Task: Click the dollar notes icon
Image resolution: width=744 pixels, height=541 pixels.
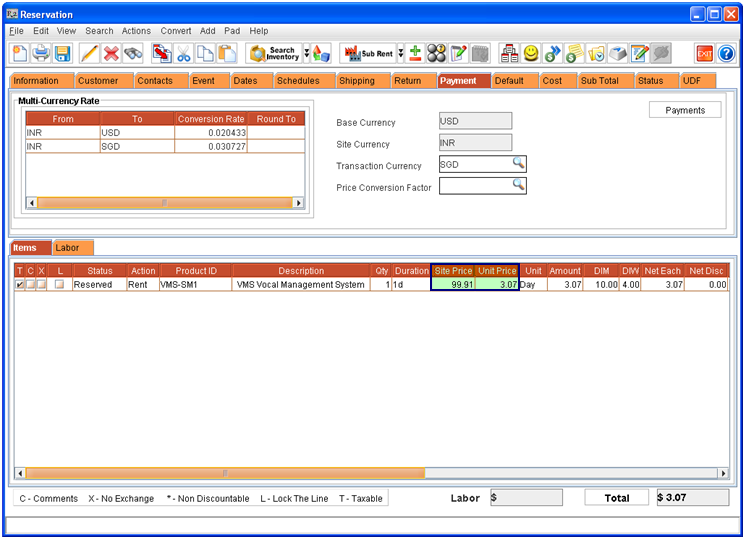Action: pos(574,54)
